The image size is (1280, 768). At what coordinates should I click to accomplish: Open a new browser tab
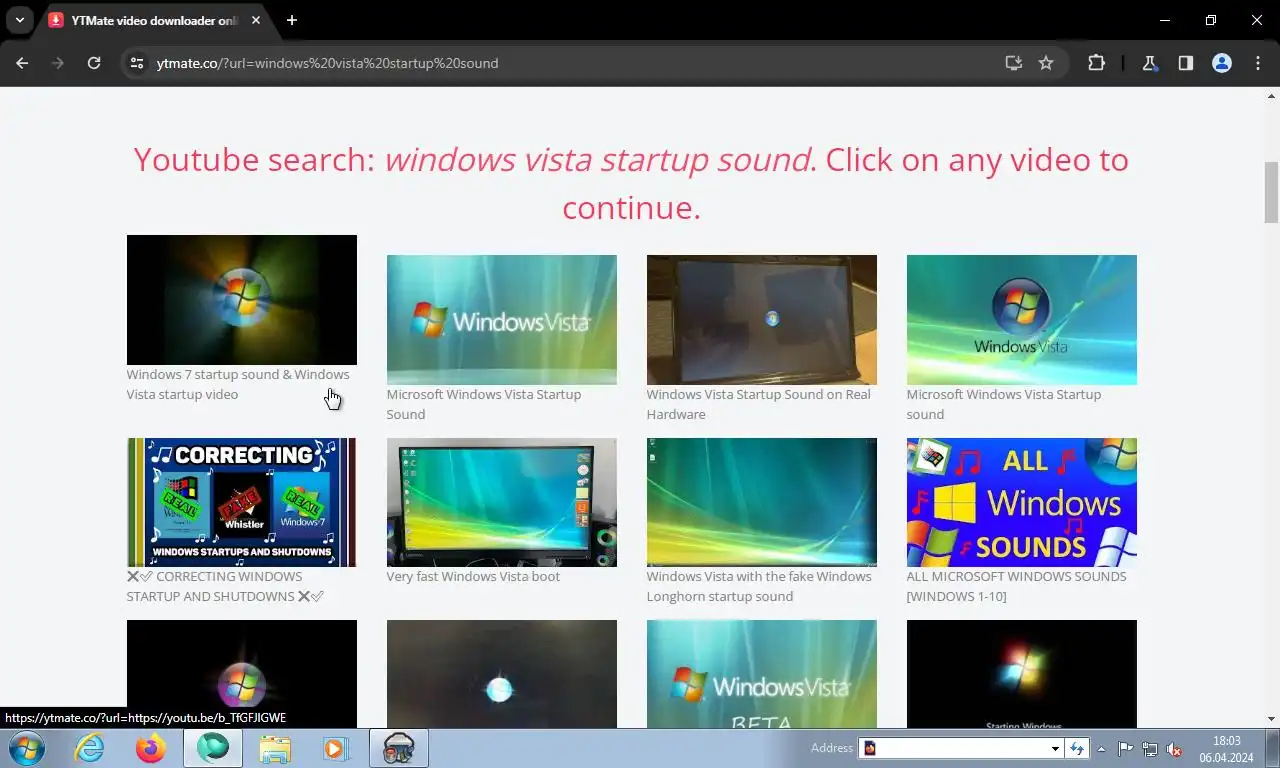(292, 20)
